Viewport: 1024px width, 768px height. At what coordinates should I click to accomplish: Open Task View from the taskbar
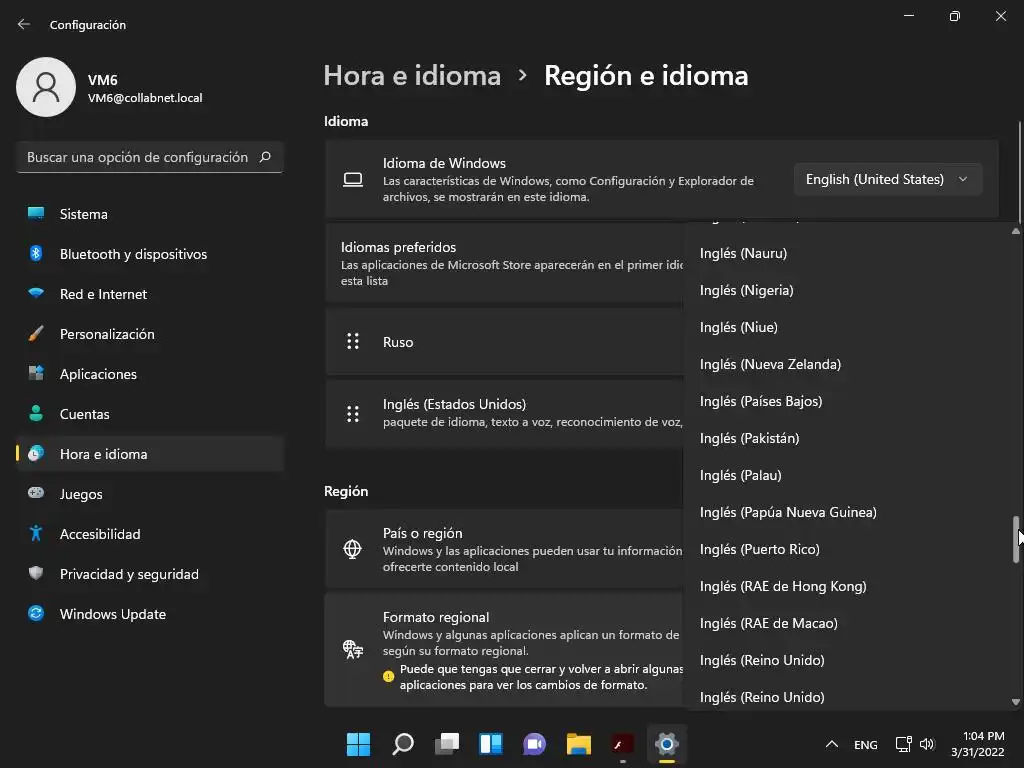point(447,744)
